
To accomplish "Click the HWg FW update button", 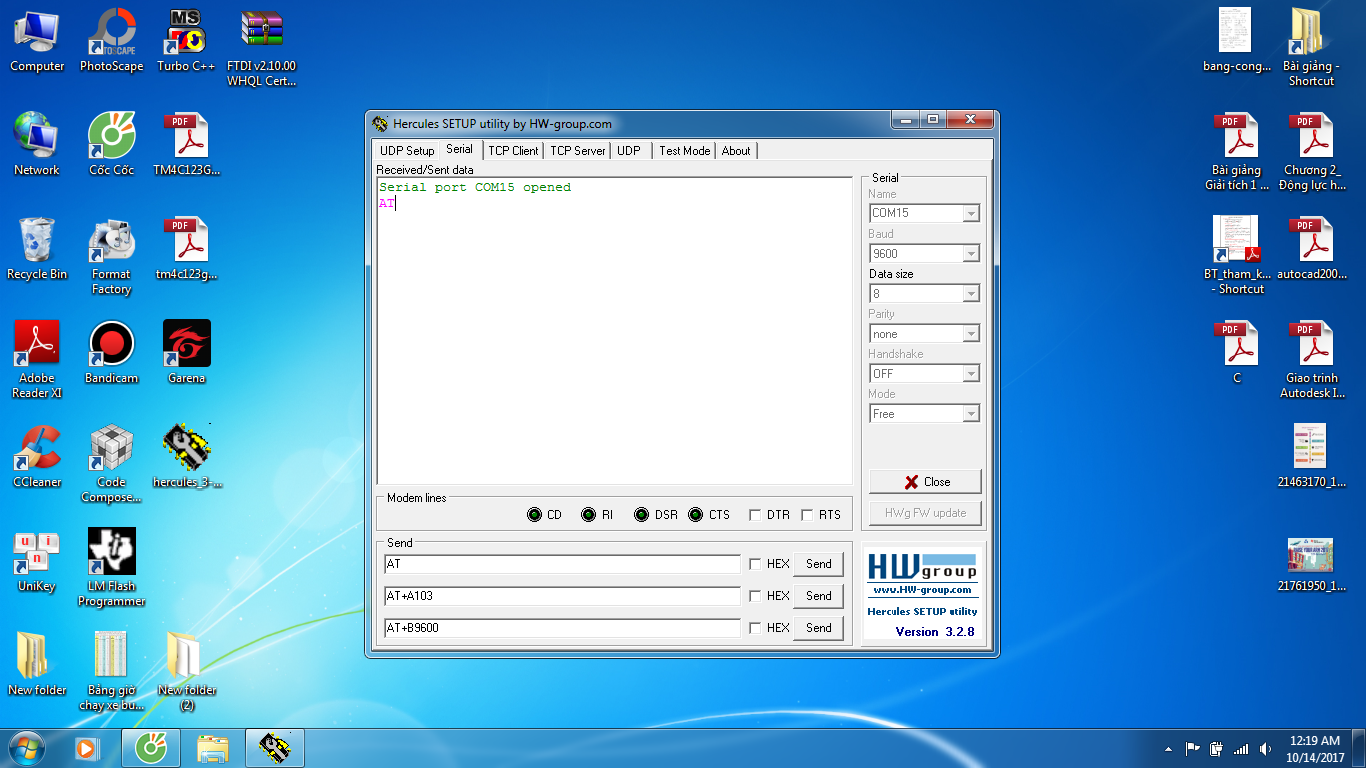I will tap(925, 513).
